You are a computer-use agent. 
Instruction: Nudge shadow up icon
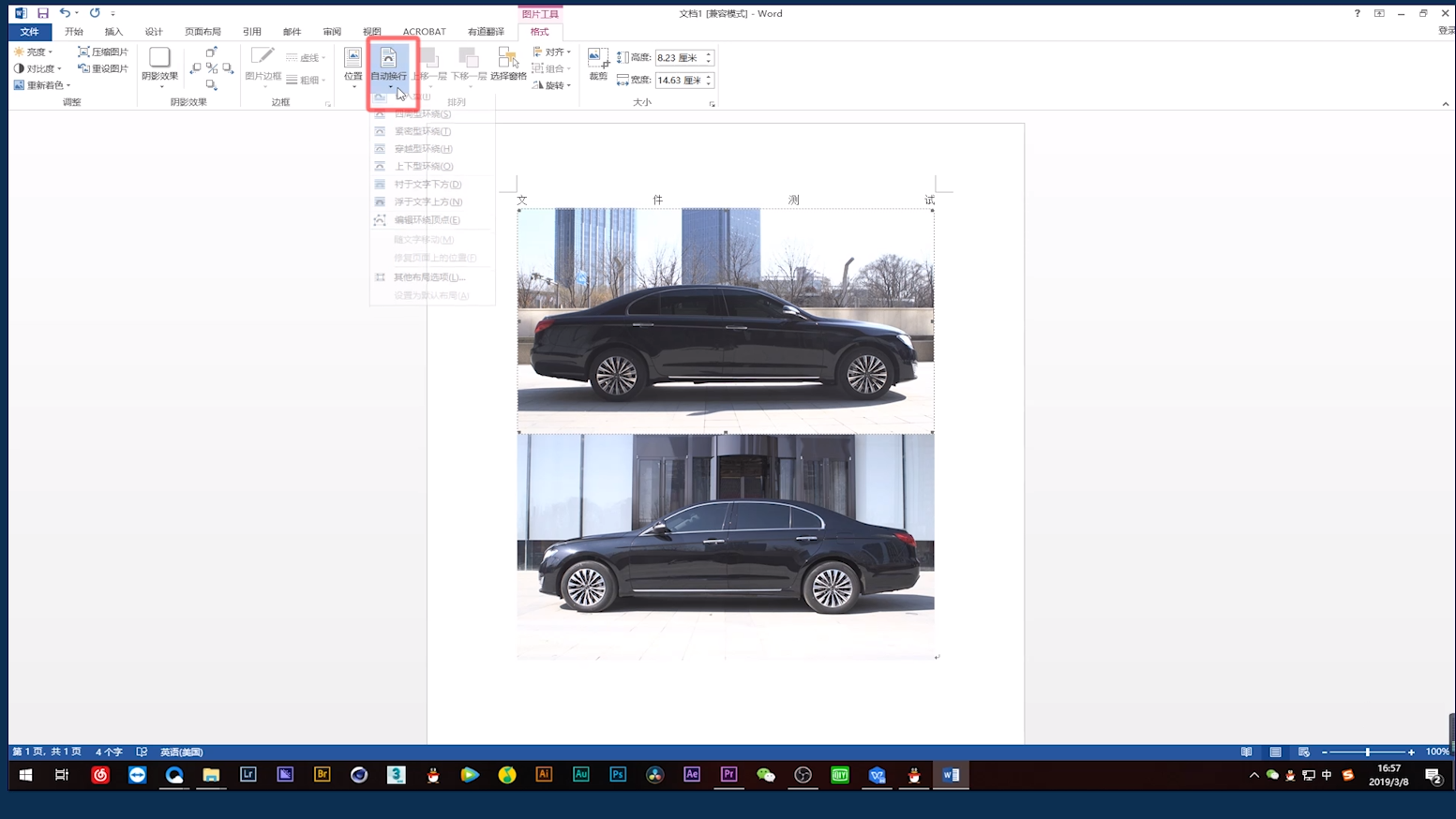click(212, 52)
